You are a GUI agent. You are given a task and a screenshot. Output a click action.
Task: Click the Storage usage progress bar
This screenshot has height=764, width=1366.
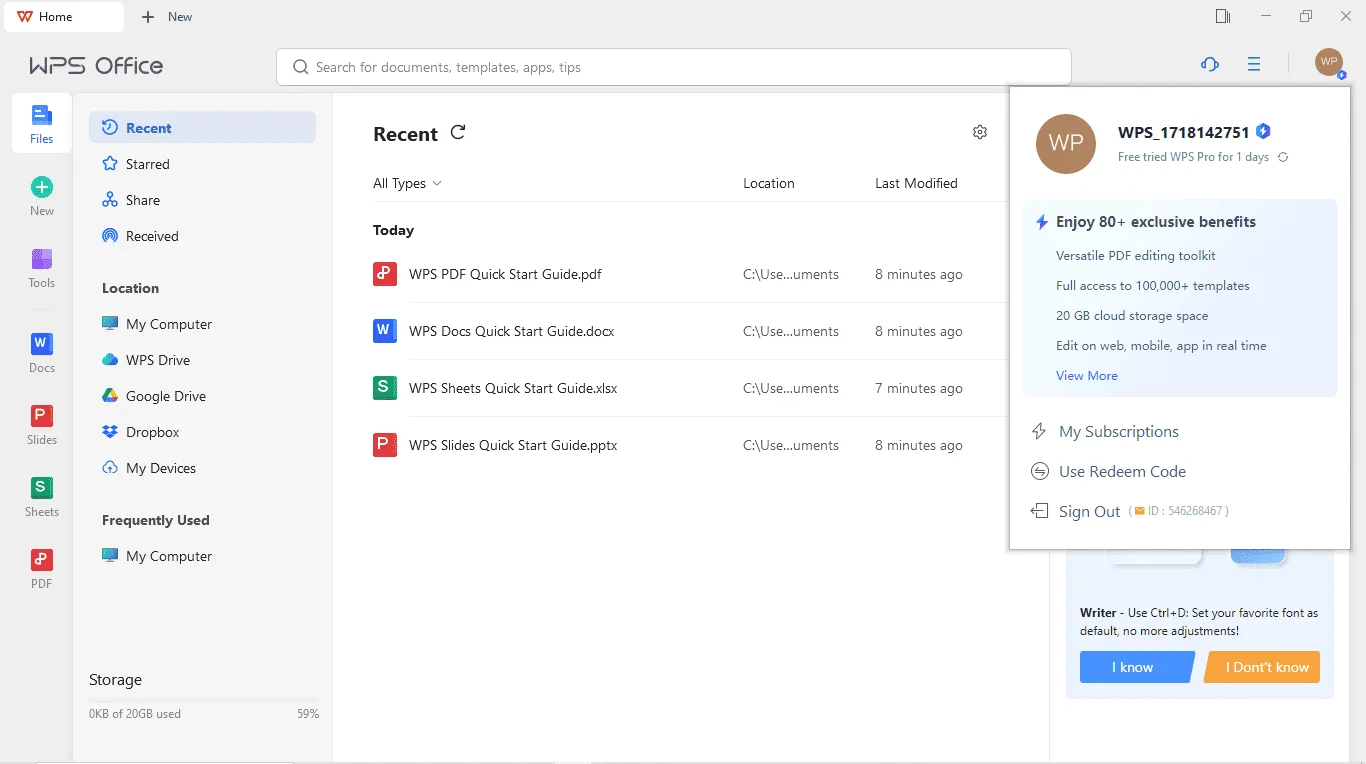pos(204,700)
